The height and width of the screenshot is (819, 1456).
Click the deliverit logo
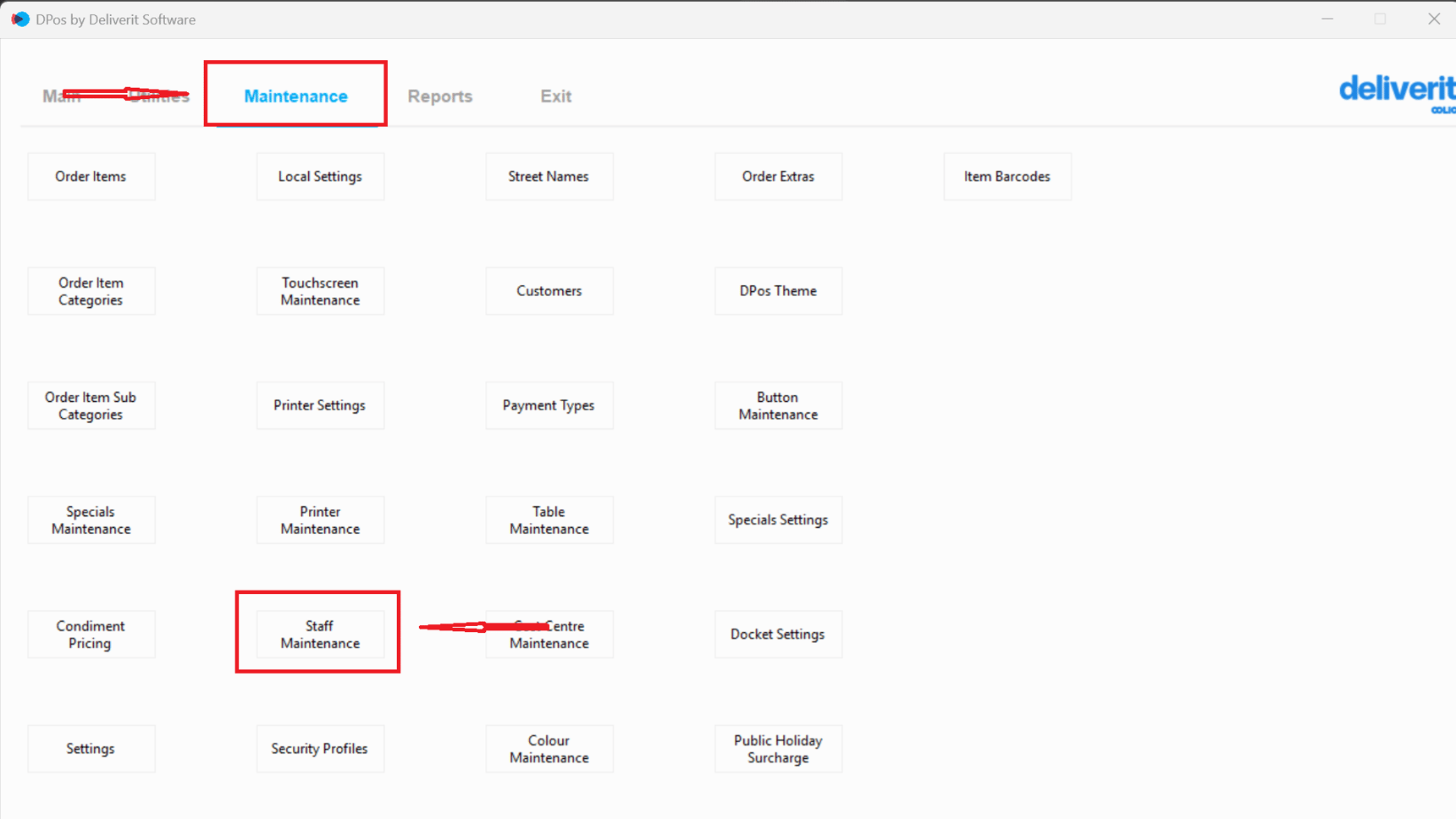1396,91
